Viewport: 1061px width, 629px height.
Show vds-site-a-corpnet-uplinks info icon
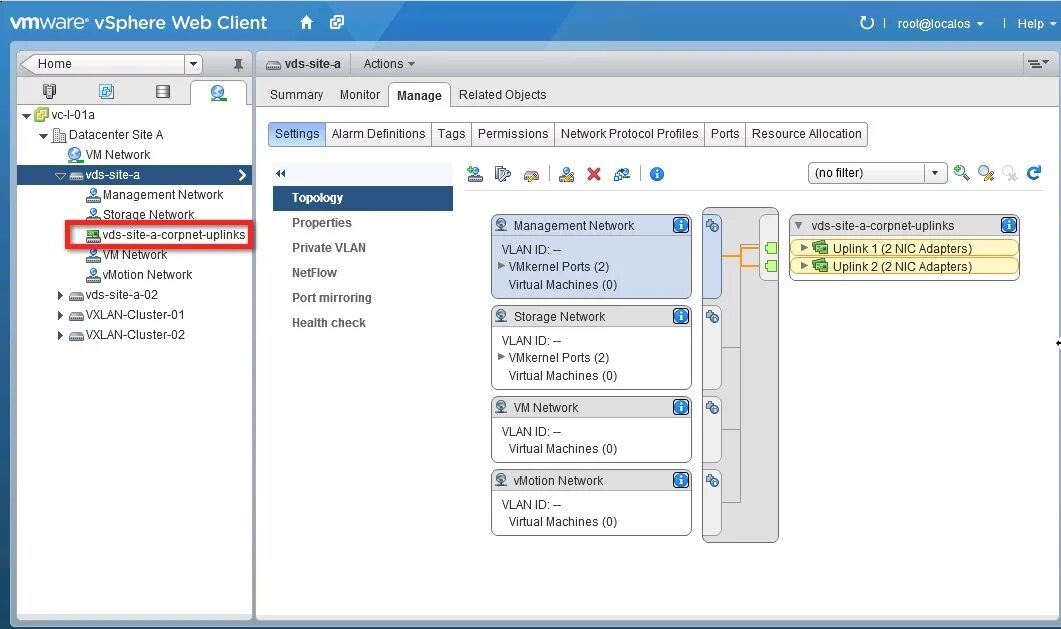(x=1008, y=225)
